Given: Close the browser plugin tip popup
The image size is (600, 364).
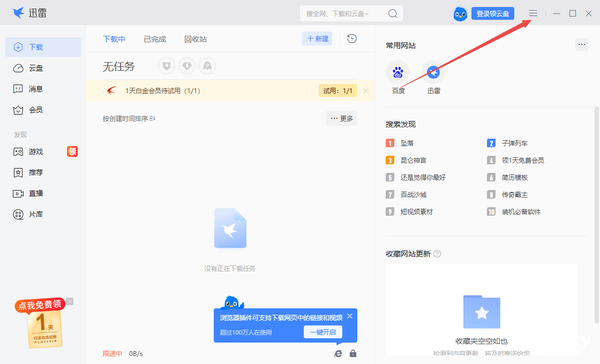Looking at the screenshot, I should pyautogui.click(x=350, y=316).
